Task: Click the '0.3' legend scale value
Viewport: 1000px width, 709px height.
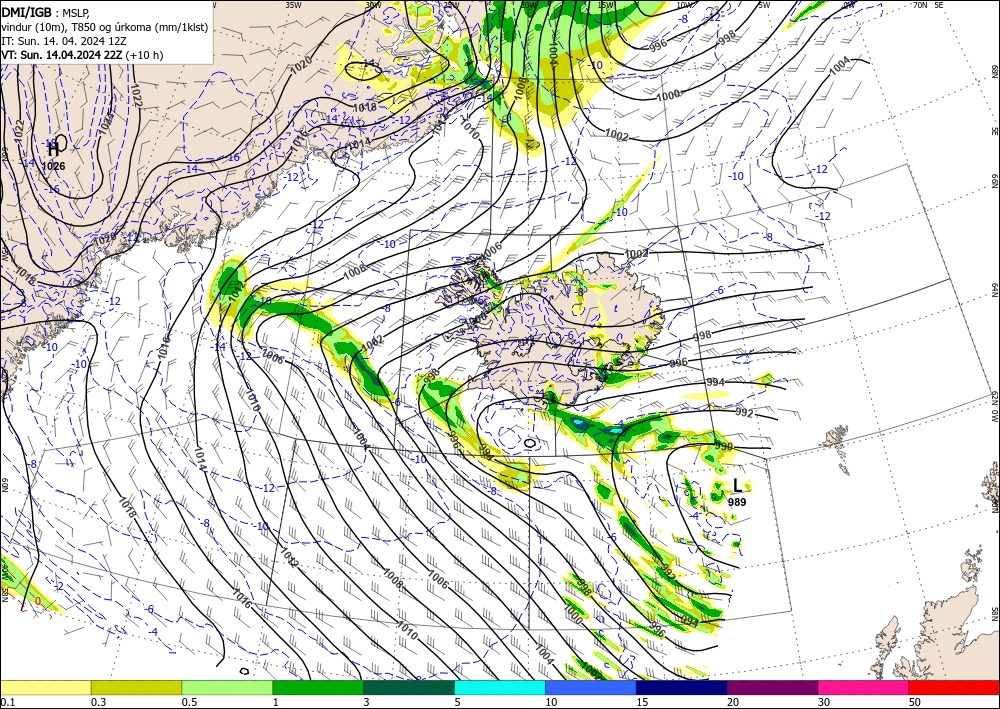Action: pos(98,702)
